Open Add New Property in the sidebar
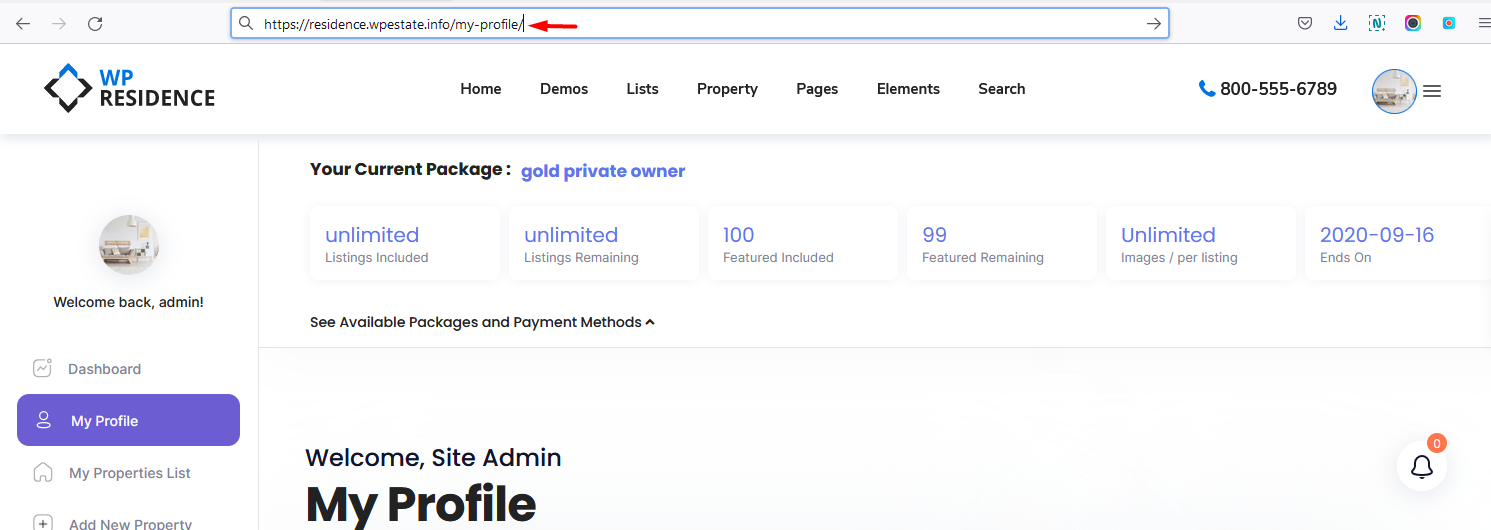Viewport: 1491px width, 530px height. pos(128,522)
